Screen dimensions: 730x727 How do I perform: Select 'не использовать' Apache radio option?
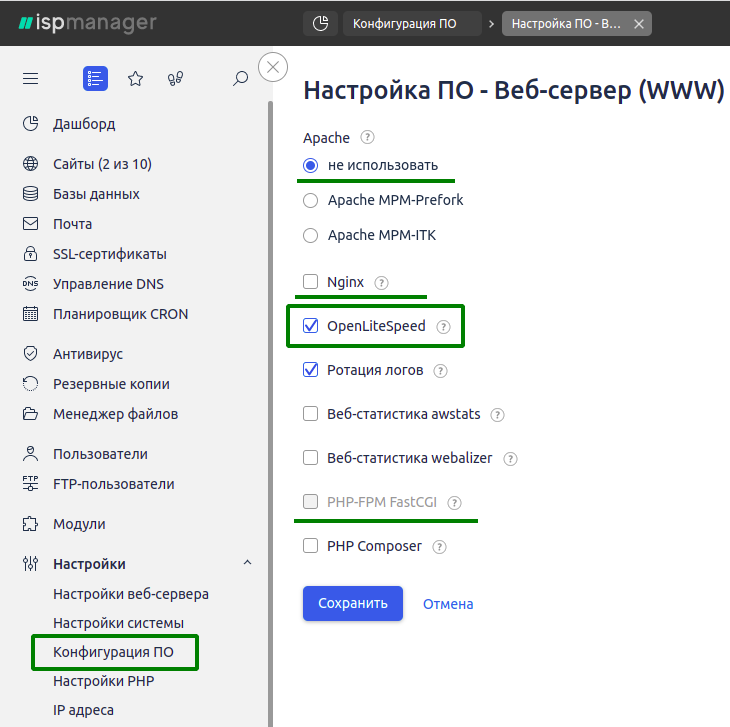click(311, 165)
